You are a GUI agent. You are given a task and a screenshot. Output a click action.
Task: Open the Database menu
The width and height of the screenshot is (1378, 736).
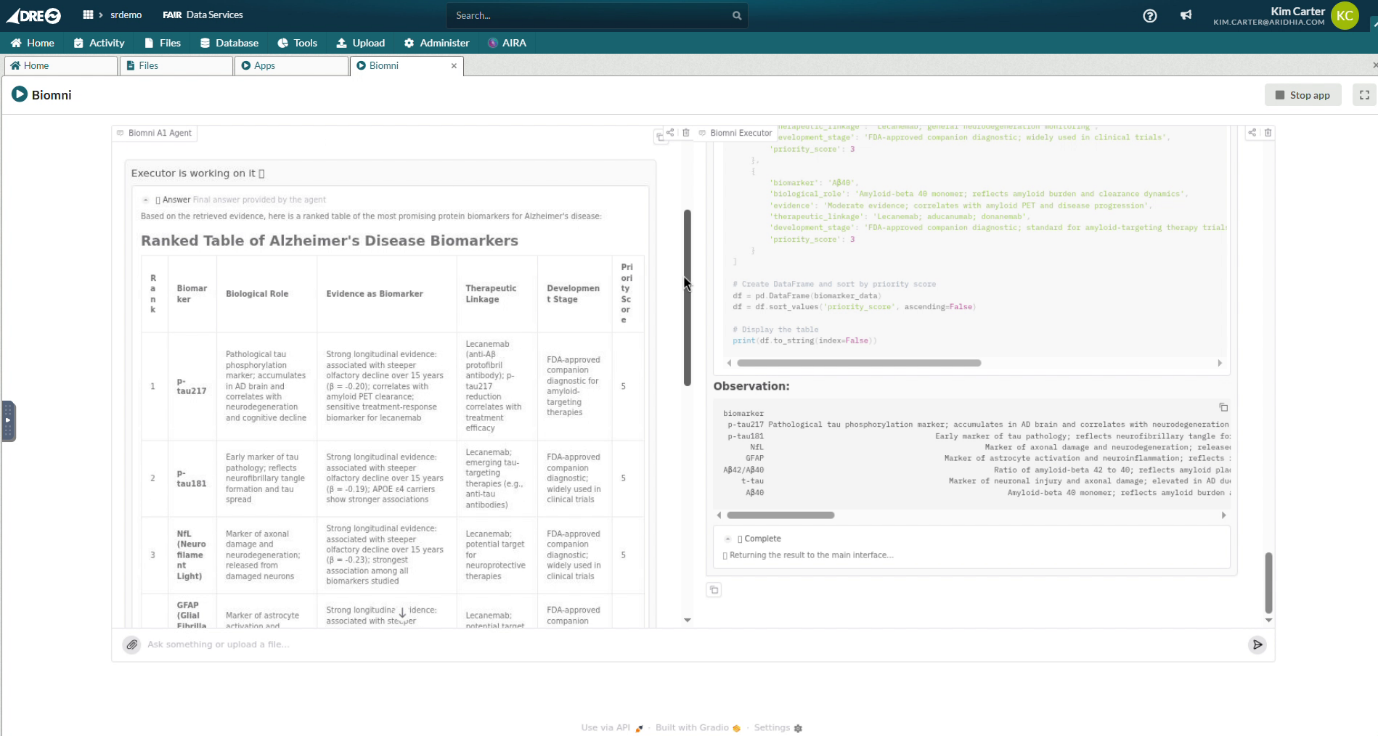point(229,43)
